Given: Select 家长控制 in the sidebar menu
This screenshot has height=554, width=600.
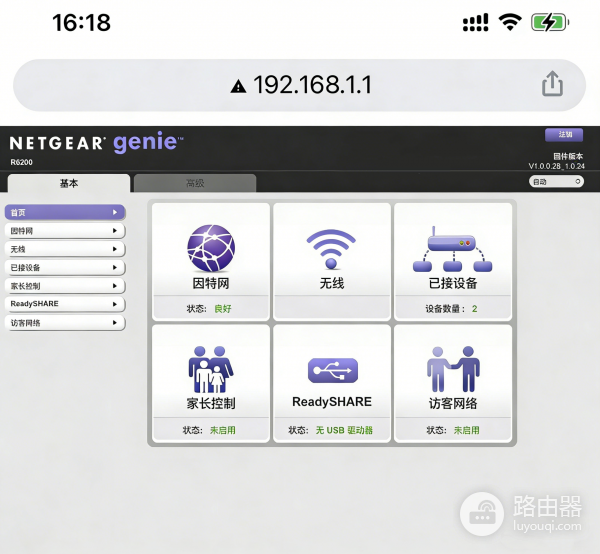Looking at the screenshot, I should click(x=65, y=286).
